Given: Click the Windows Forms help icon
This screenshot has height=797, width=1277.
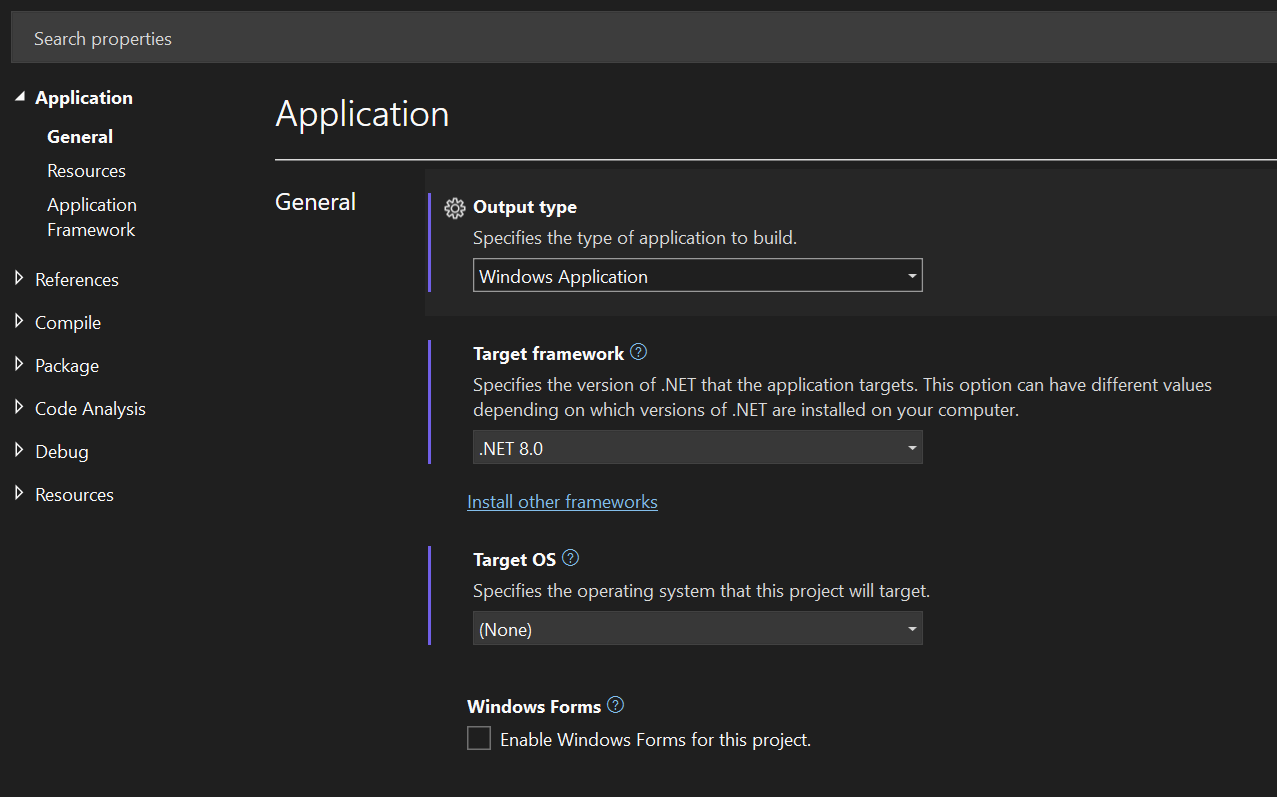Looking at the screenshot, I should tap(615, 705).
